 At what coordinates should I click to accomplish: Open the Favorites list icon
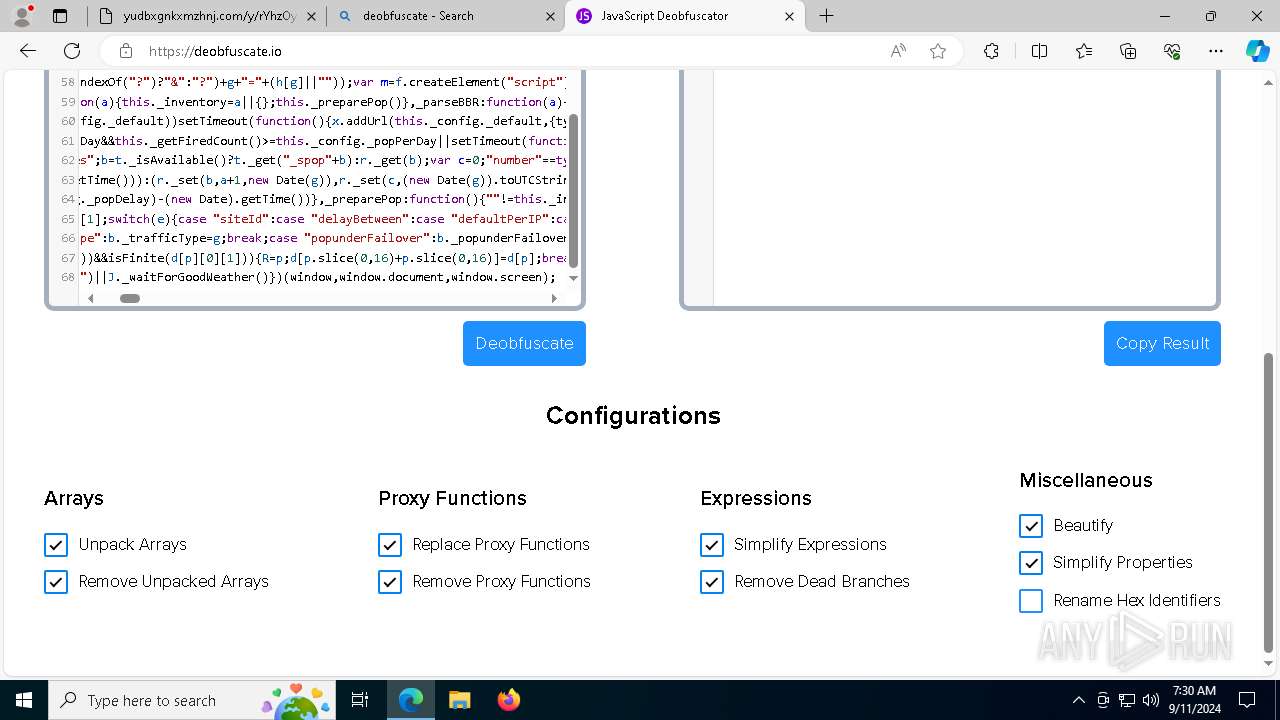1084,51
